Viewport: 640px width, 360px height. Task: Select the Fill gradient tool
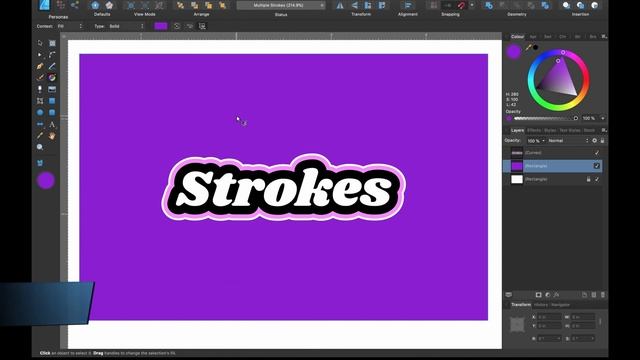click(x=52, y=77)
